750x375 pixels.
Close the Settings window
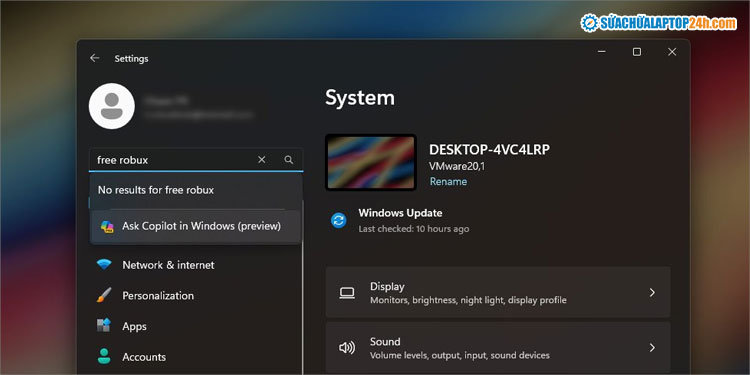(672, 52)
